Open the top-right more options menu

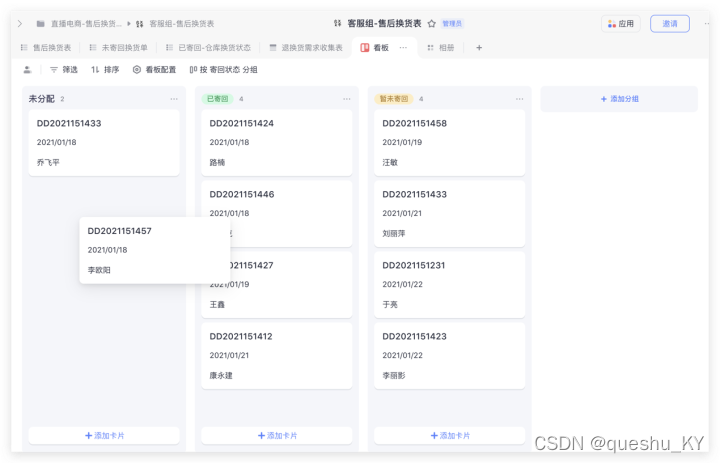707,23
